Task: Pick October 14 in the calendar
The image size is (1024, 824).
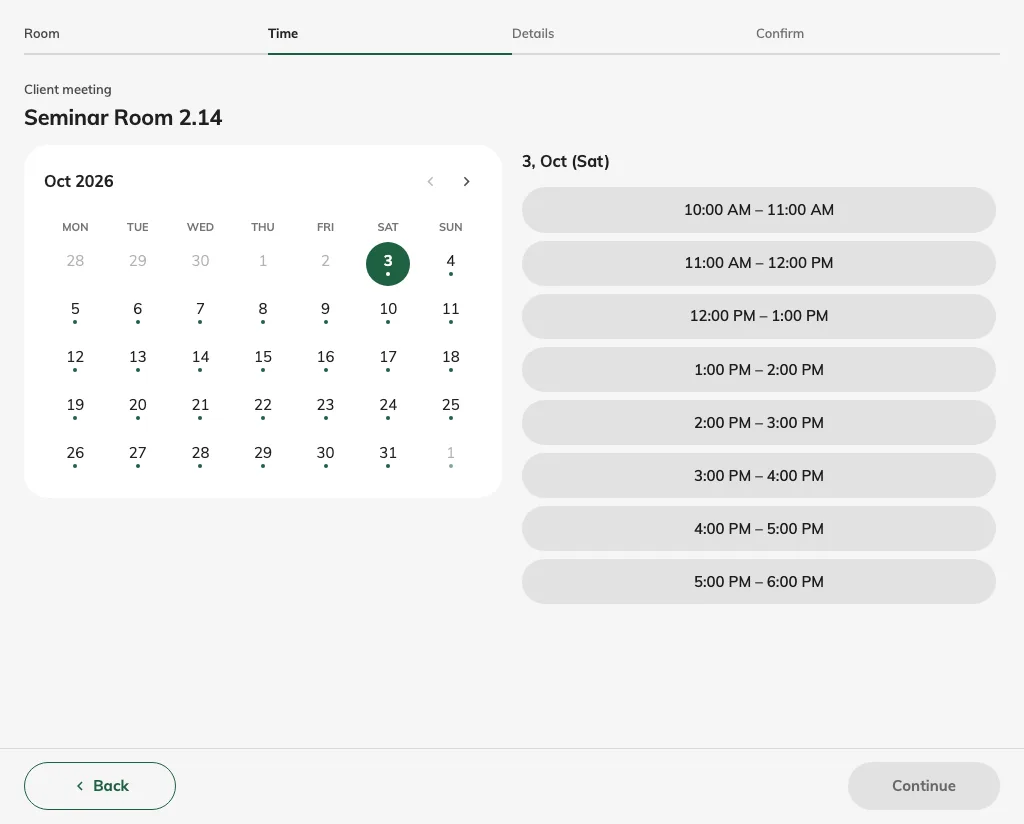Action: click(x=200, y=360)
